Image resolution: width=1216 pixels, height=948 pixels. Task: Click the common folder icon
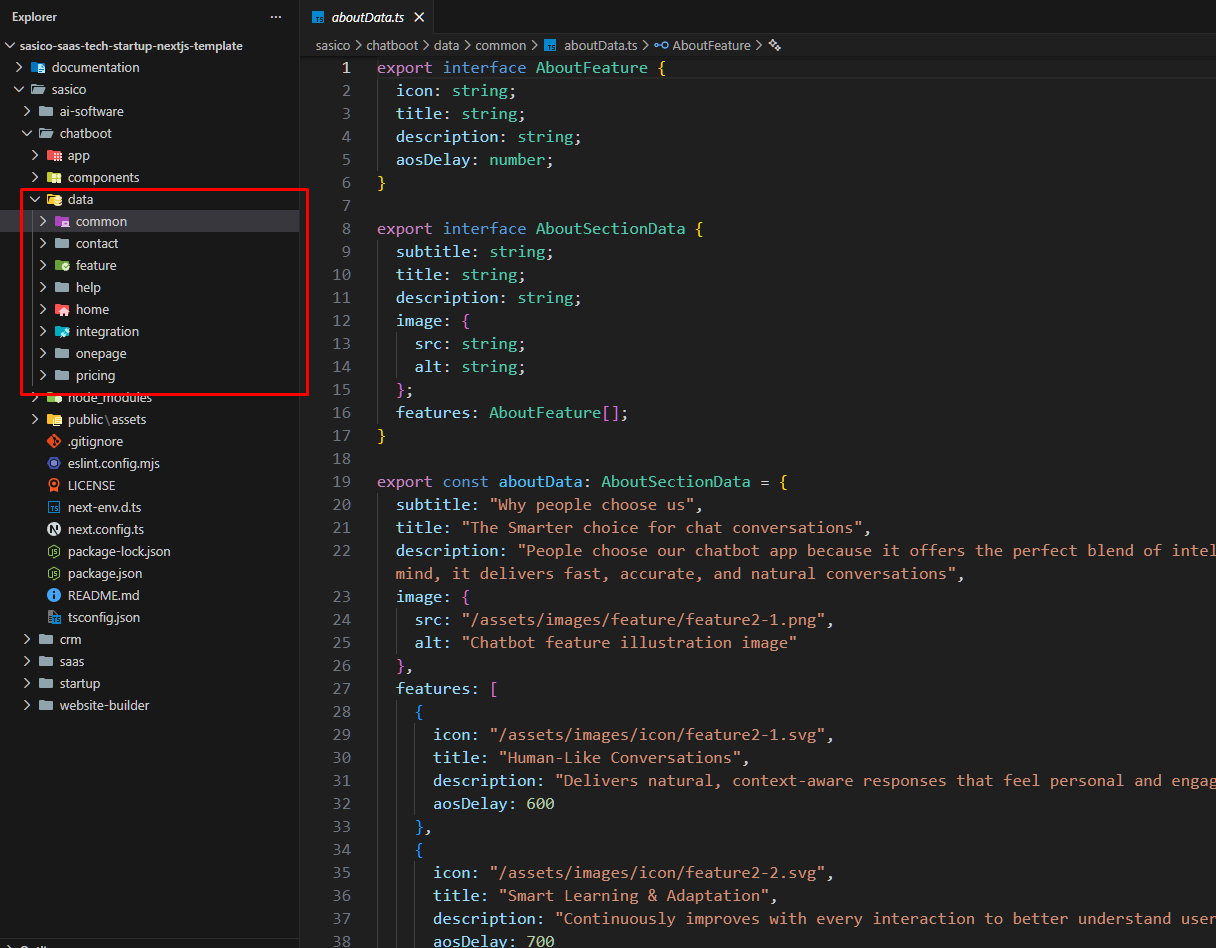click(x=63, y=221)
